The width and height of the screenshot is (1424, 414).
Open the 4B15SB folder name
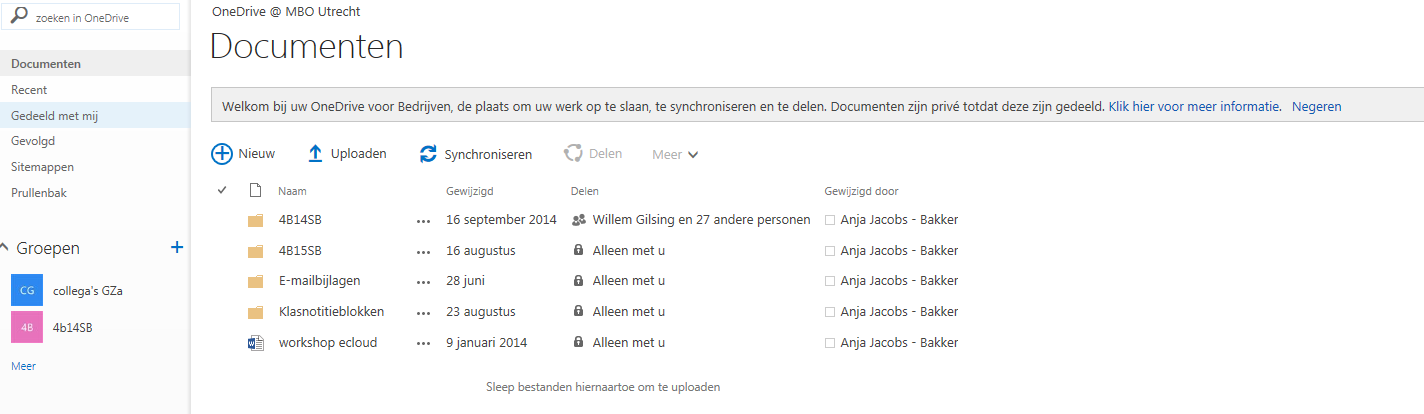300,251
